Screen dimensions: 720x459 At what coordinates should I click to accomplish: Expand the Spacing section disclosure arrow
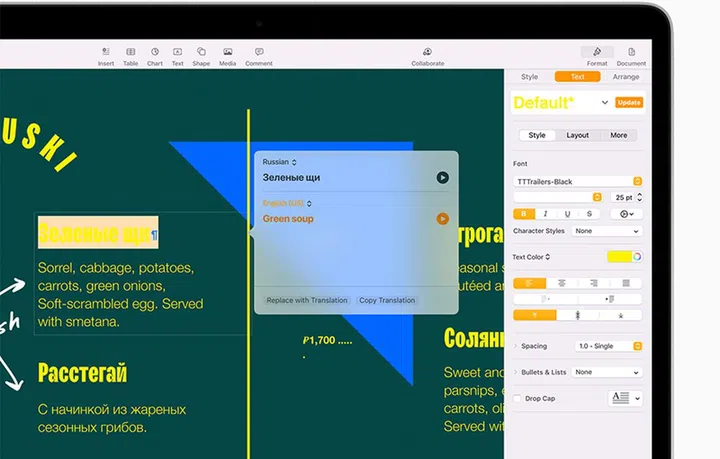pyautogui.click(x=515, y=346)
